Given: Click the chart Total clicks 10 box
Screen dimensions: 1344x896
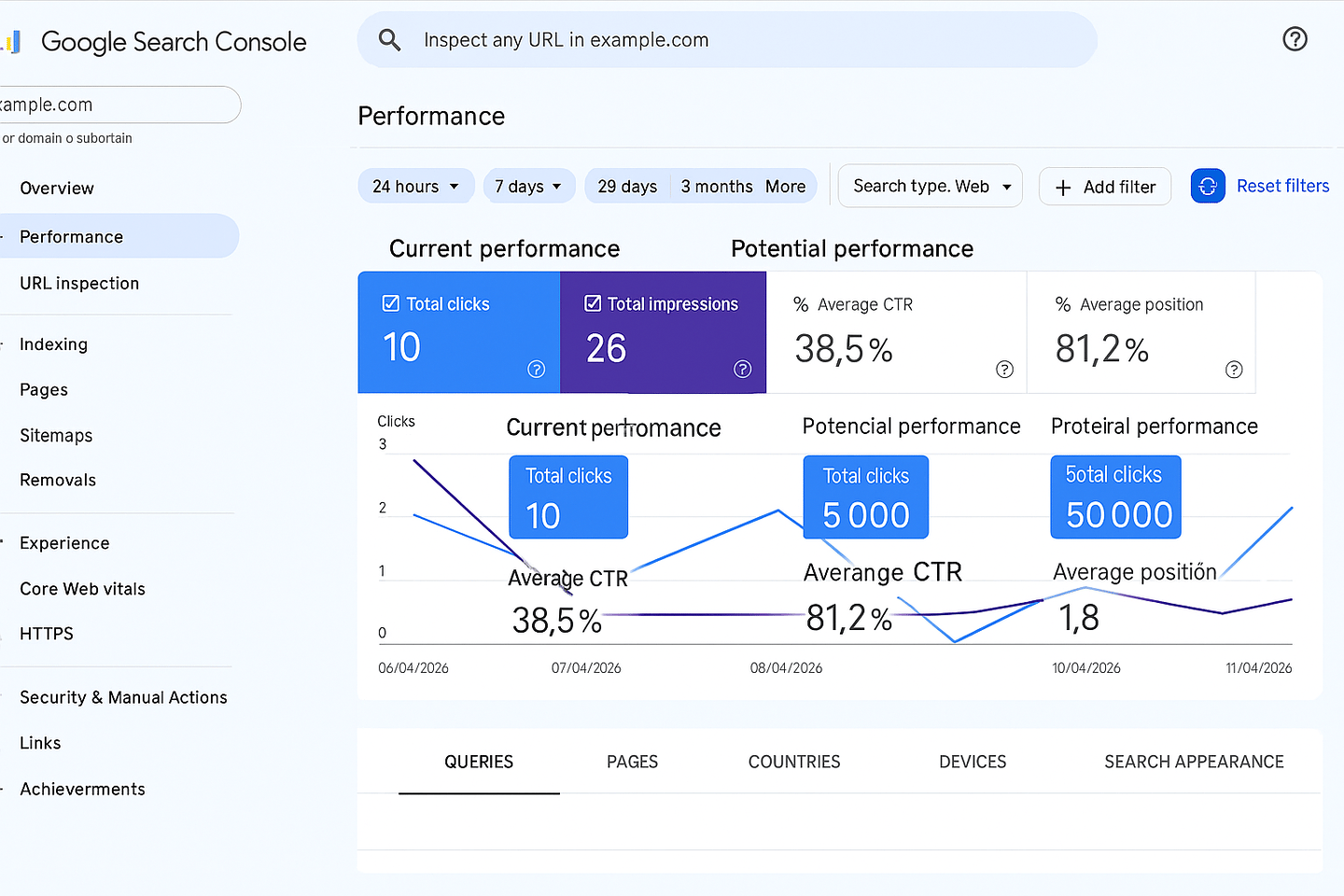Looking at the screenshot, I should [568, 497].
